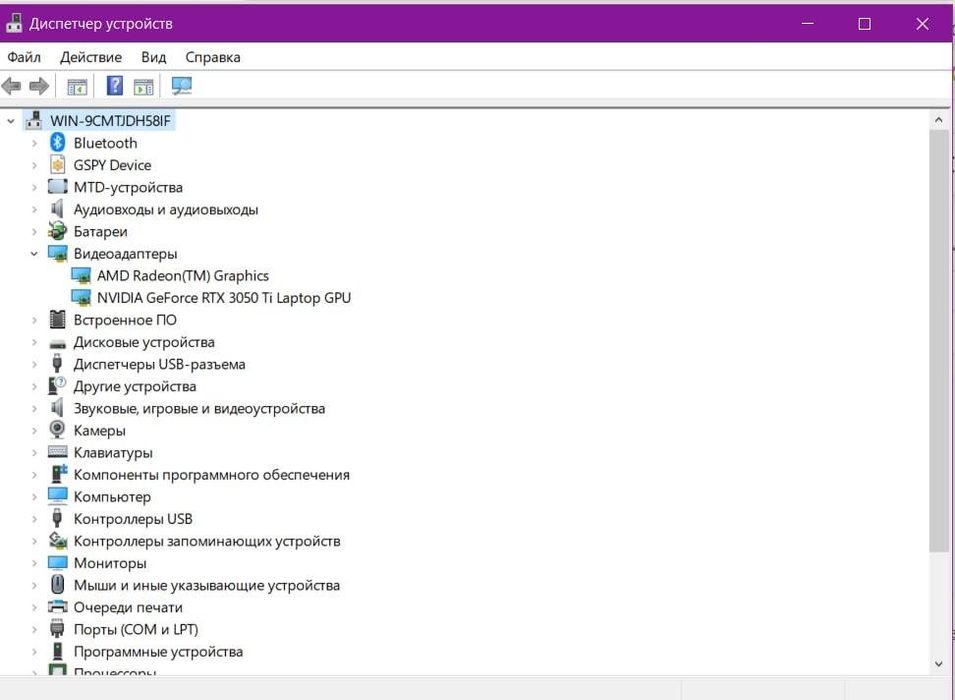This screenshot has width=955, height=700.
Task: Minimize the Диспетчер устройств window
Action: [808, 24]
